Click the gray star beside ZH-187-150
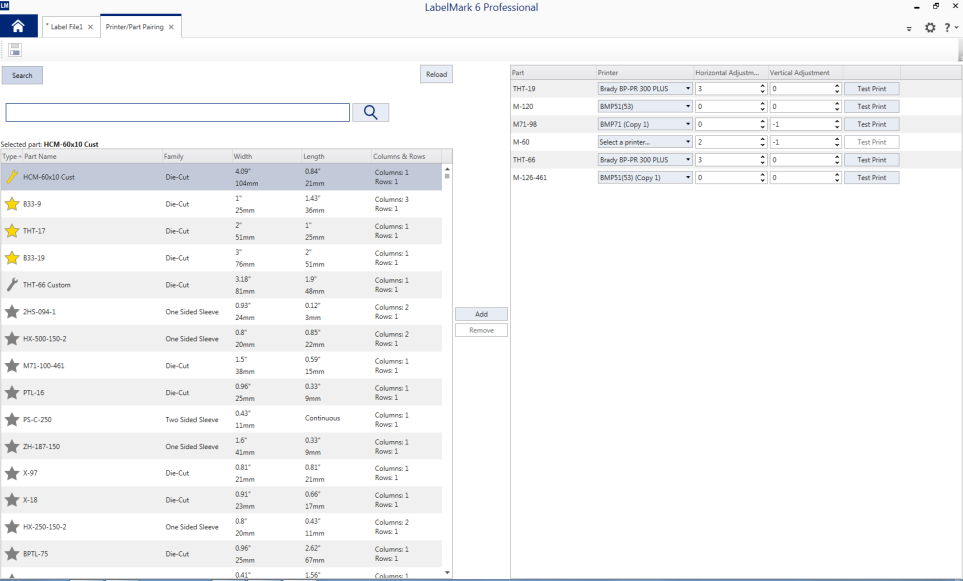The height and width of the screenshot is (581, 963). [12, 446]
